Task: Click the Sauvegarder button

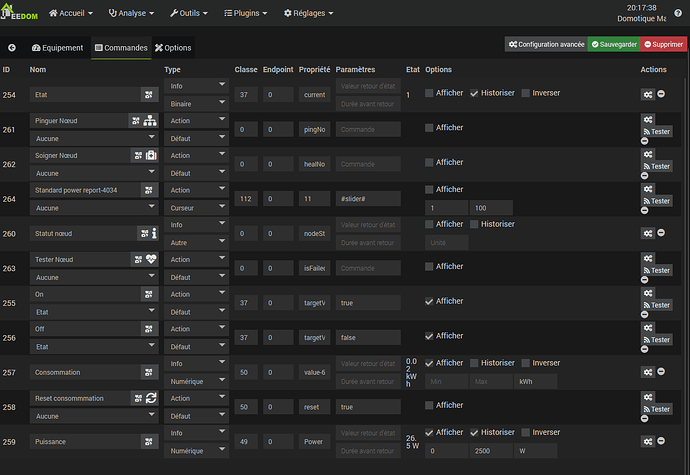Action: [x=614, y=44]
